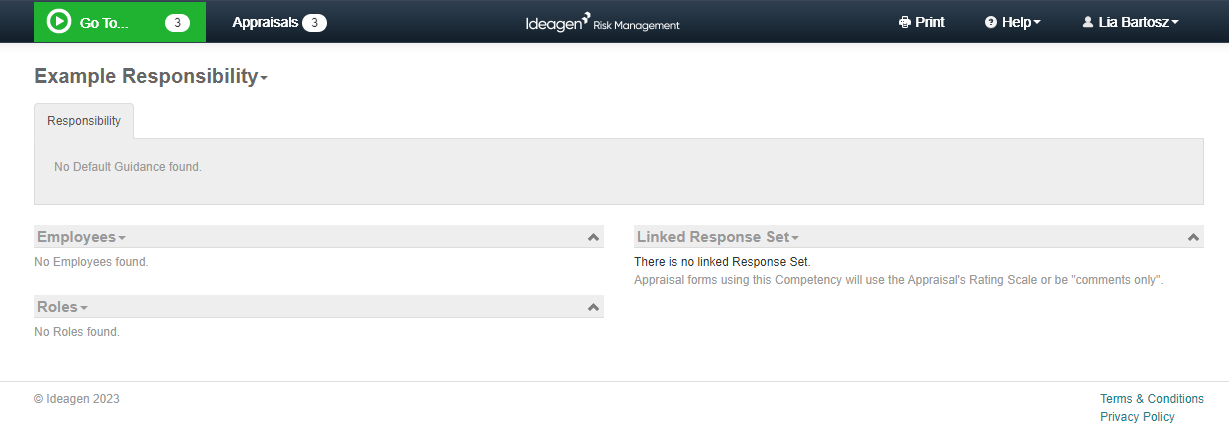Click the Go To badge showing 3

click(x=177, y=23)
